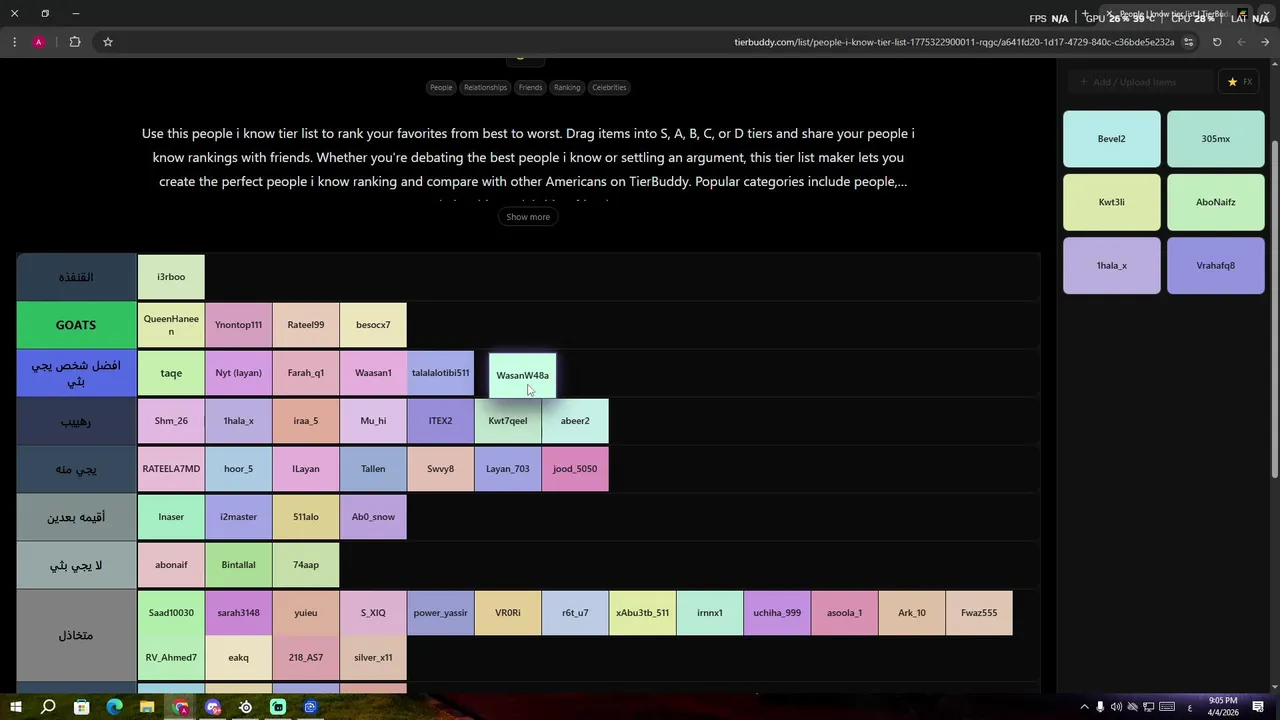Select the QueenHaneen tile
Screen dimensions: 1280x720
(171, 325)
